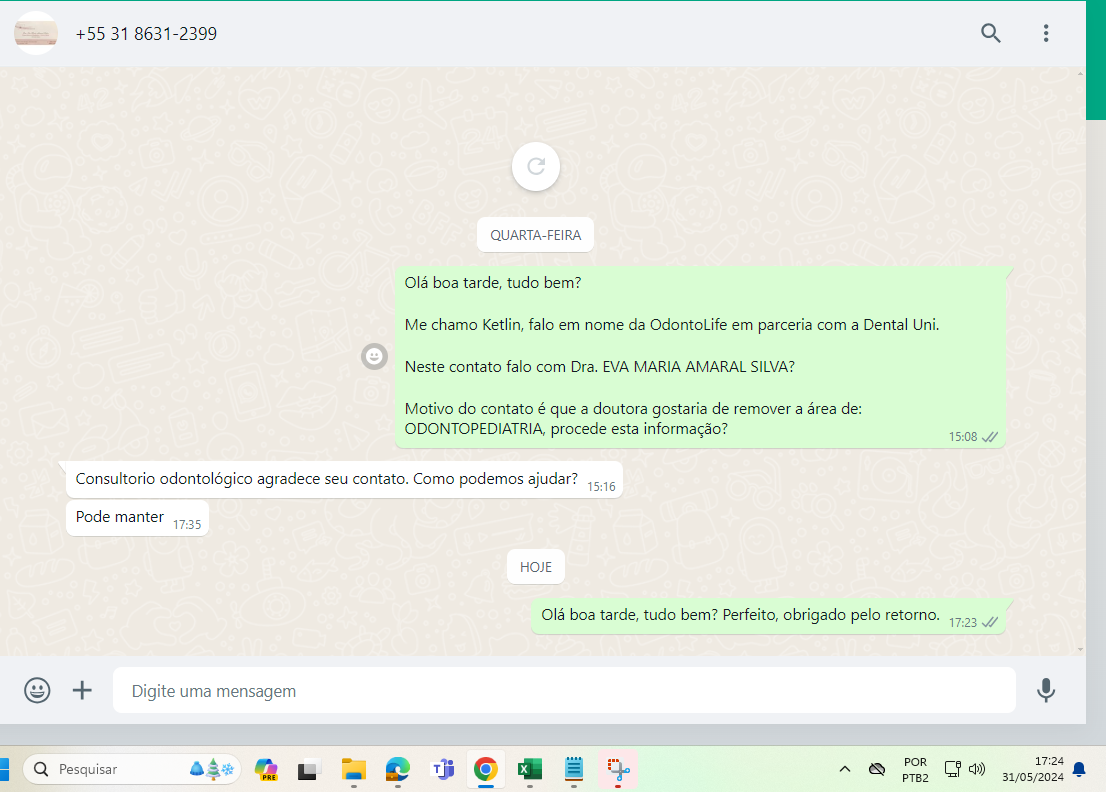Click the HOJE date label
Screen dimensions: 1106x792
coord(536,567)
